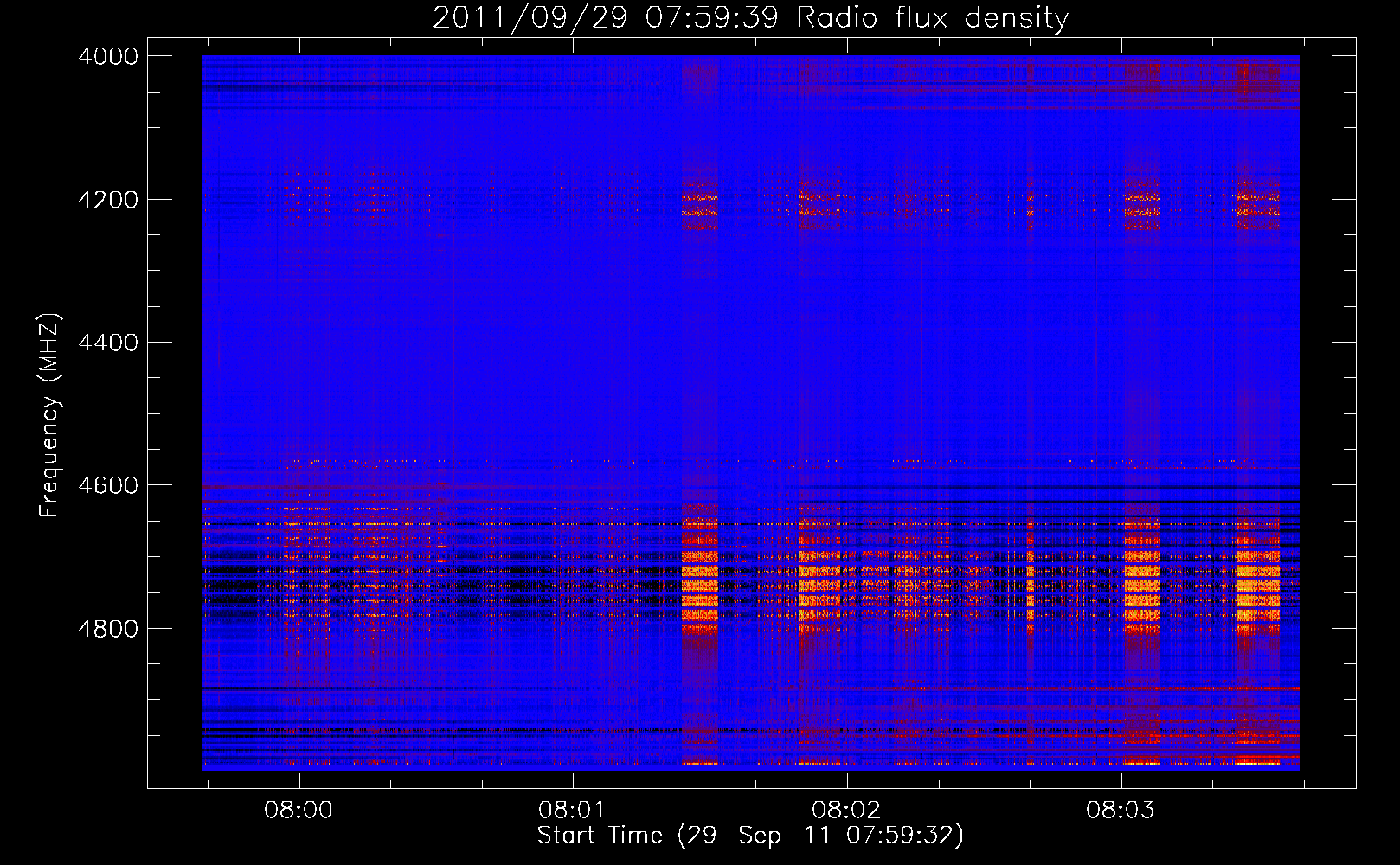Viewport: 1400px width, 865px height.
Task: Click the 08:02 time tick label
Action: [846, 810]
